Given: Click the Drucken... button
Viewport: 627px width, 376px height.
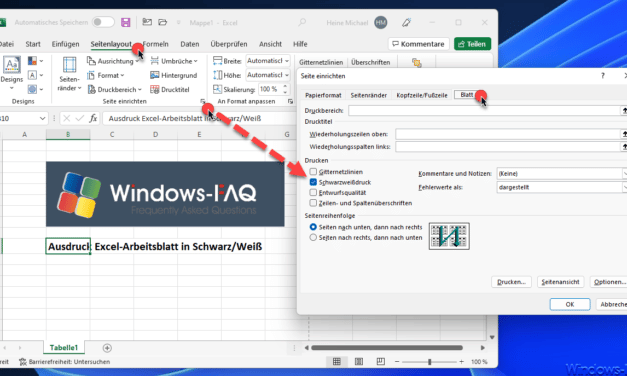Looking at the screenshot, I should pos(511,282).
